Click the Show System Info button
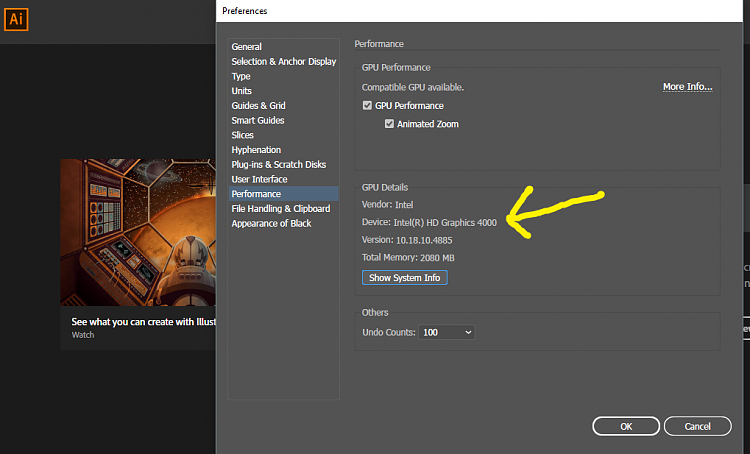This screenshot has width=750, height=454. (405, 277)
